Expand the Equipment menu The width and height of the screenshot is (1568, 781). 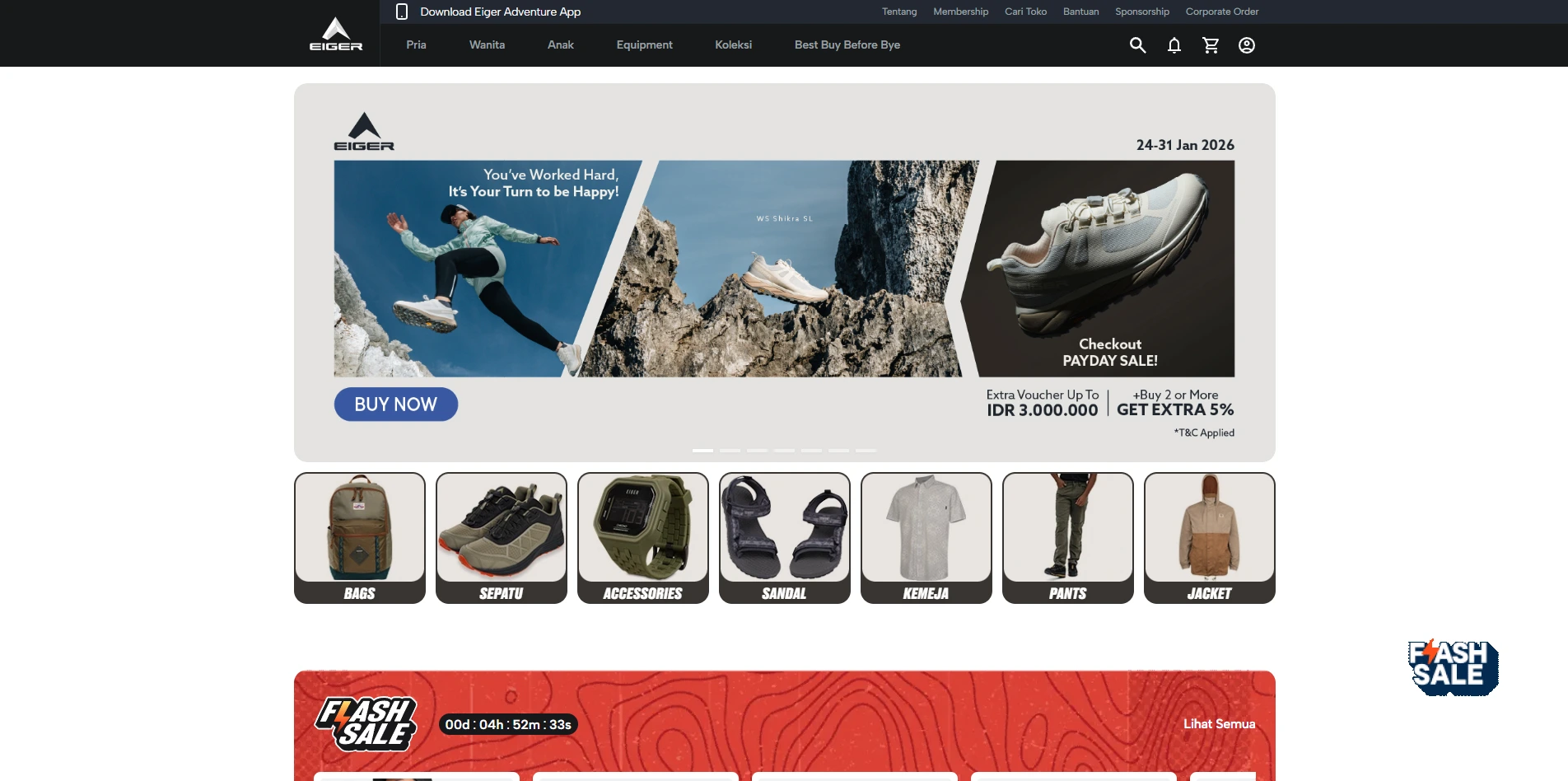point(644,44)
